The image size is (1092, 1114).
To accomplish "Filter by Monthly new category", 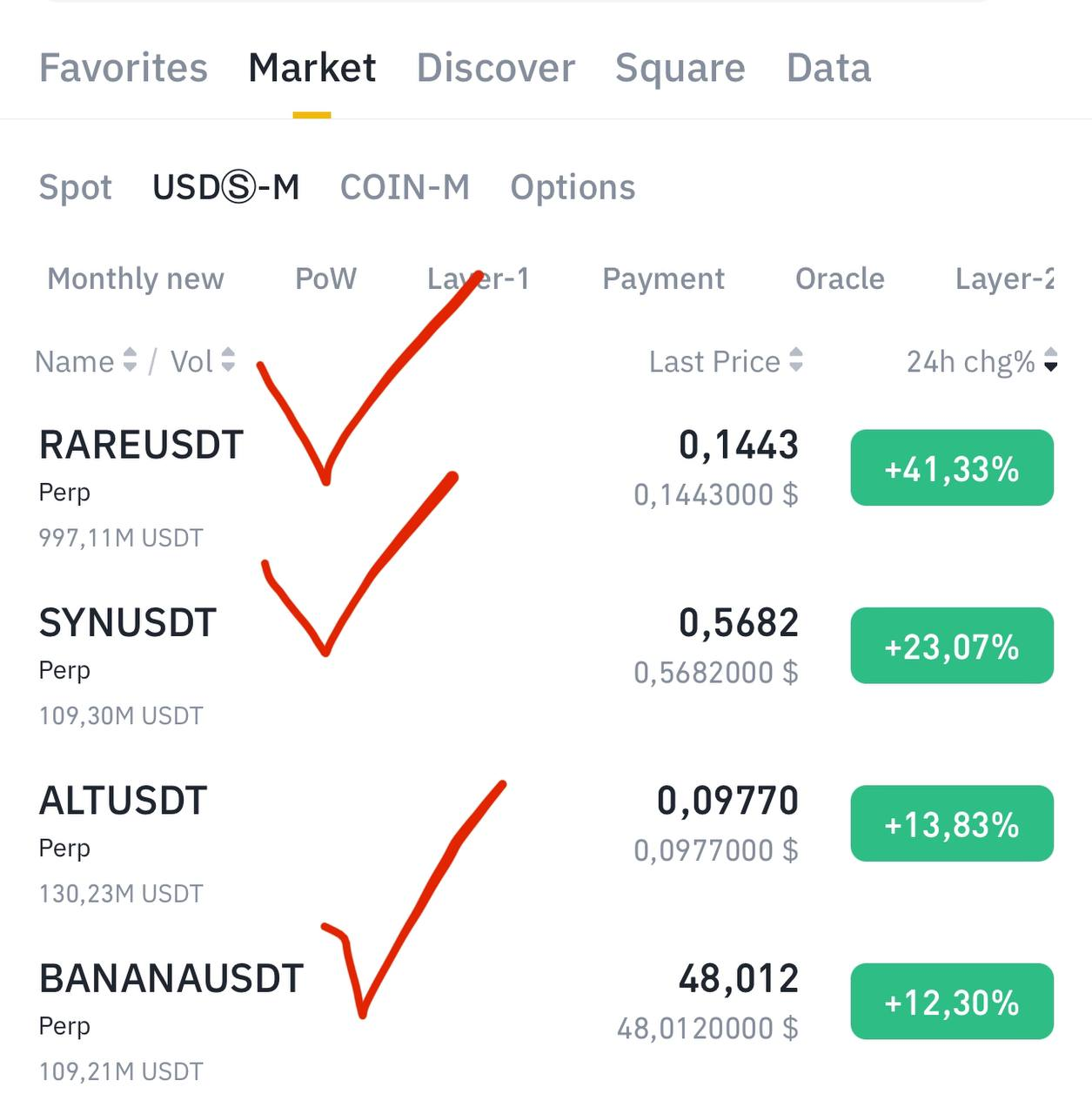I will point(136,278).
